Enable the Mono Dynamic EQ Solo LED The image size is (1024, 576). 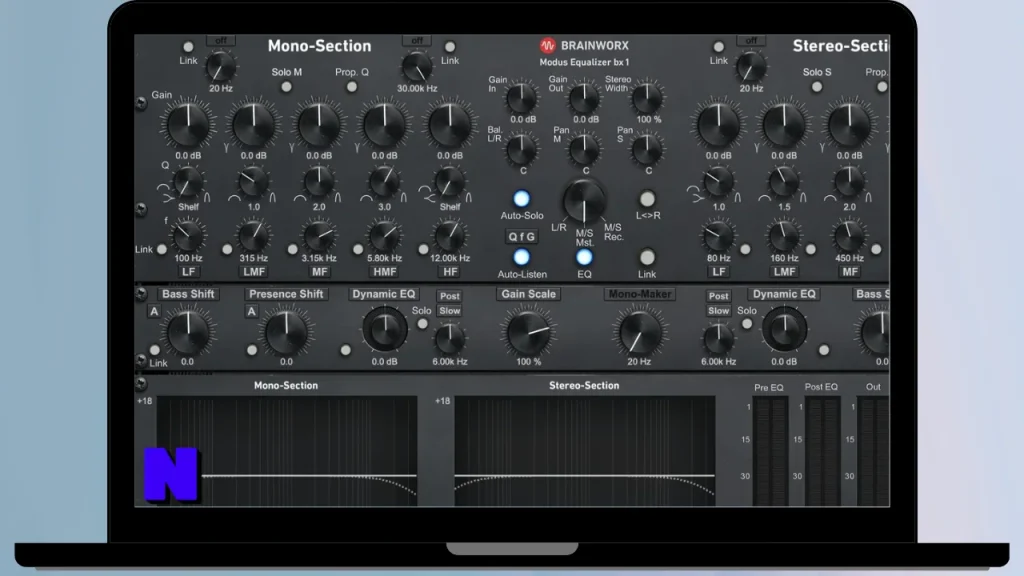[x=423, y=324]
